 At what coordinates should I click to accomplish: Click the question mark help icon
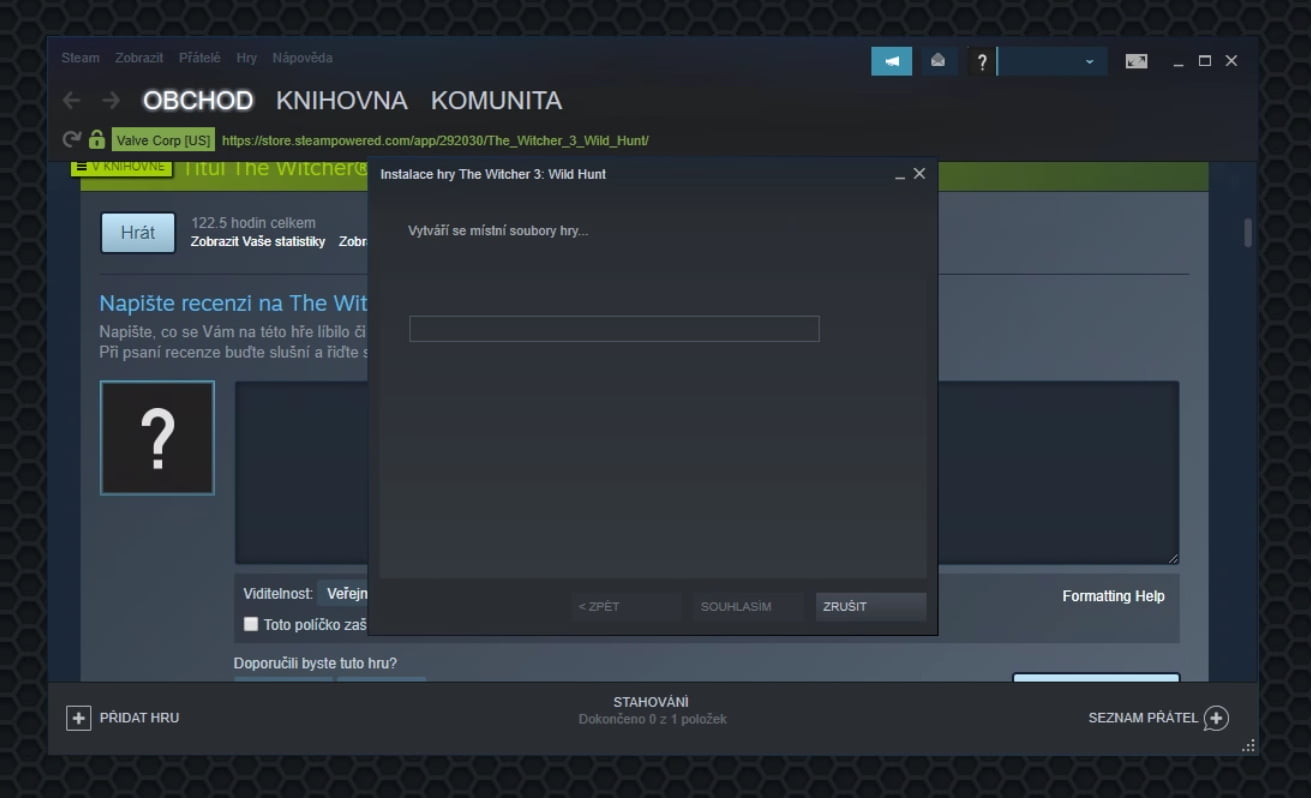[981, 60]
